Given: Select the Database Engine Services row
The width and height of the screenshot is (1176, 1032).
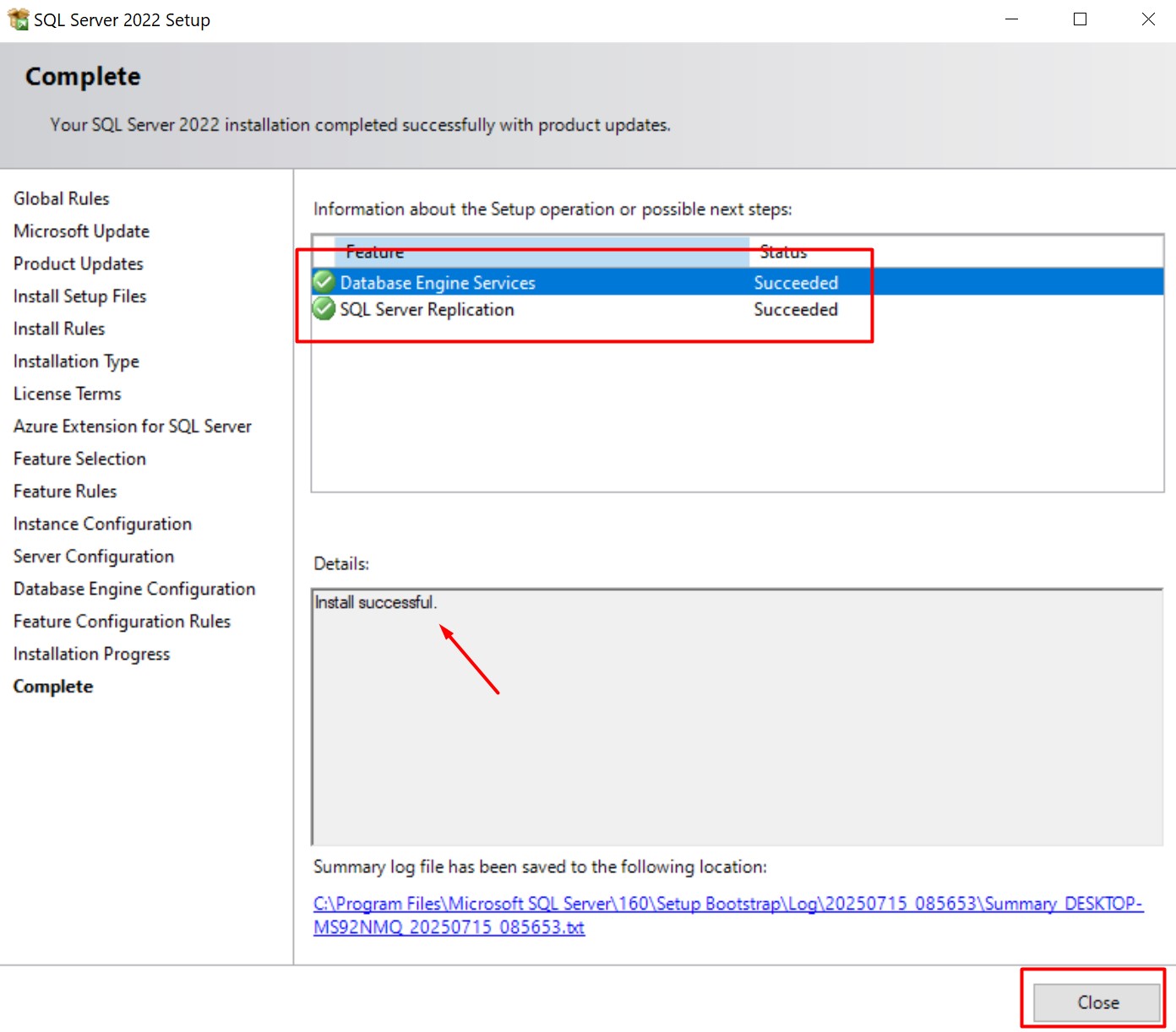Looking at the screenshot, I should click(x=738, y=282).
